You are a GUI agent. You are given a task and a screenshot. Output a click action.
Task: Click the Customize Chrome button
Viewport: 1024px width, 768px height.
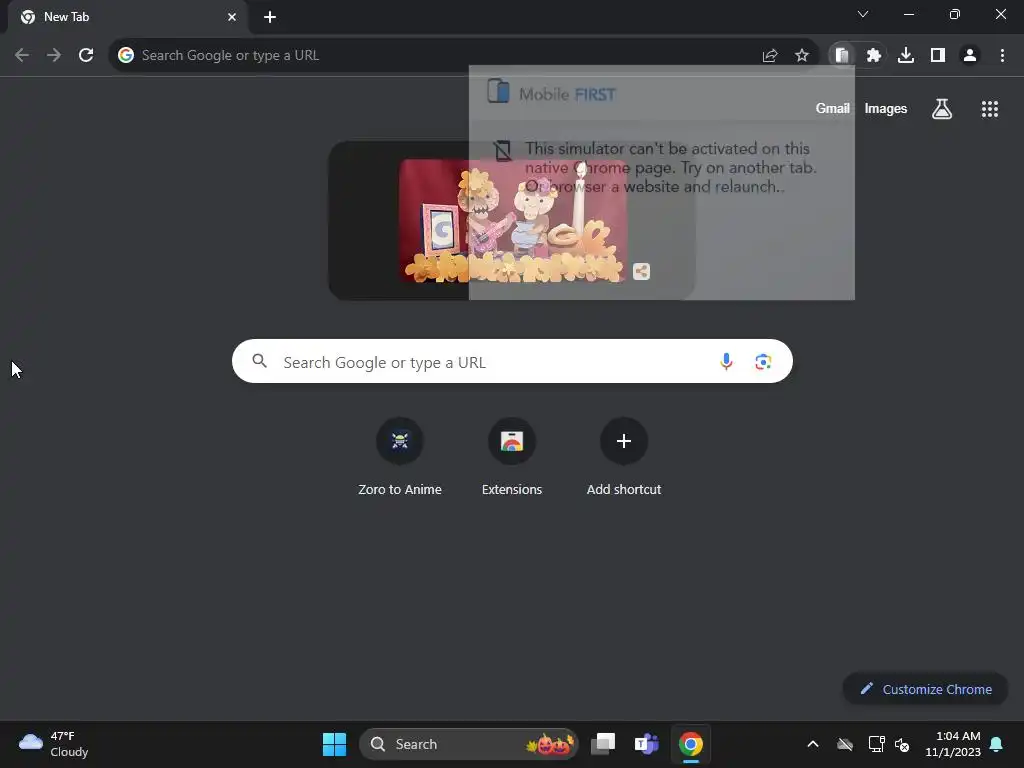[x=925, y=689]
